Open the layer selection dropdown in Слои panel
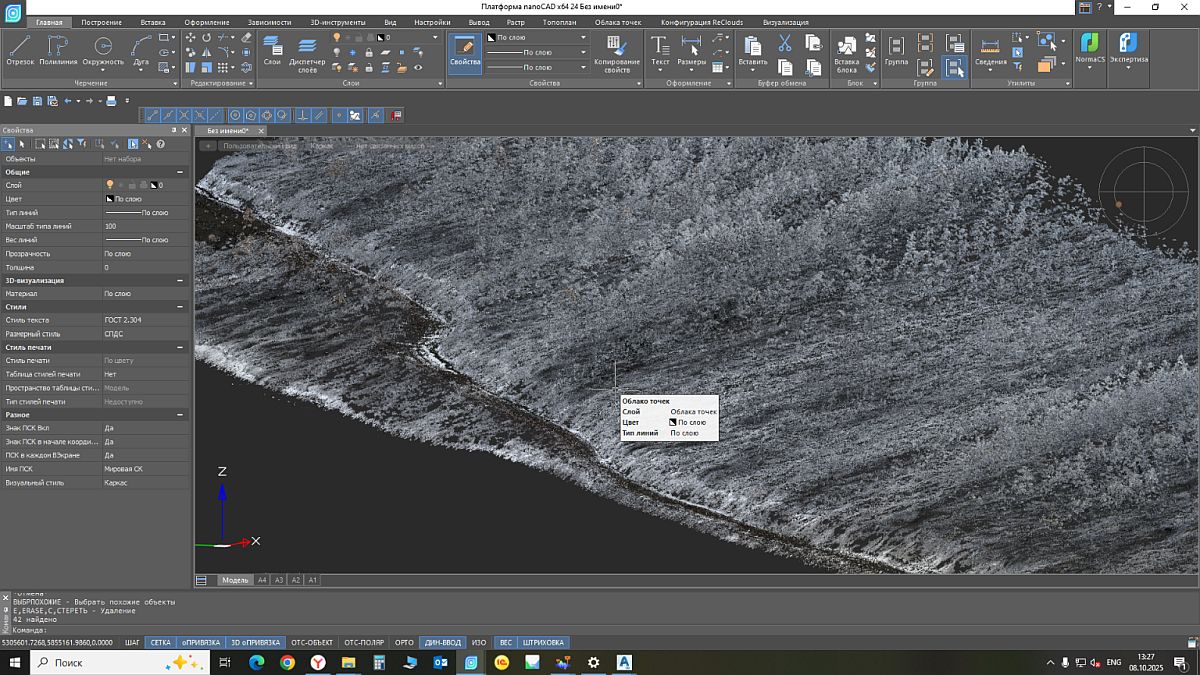This screenshot has width=1200, height=675. (x=435, y=37)
